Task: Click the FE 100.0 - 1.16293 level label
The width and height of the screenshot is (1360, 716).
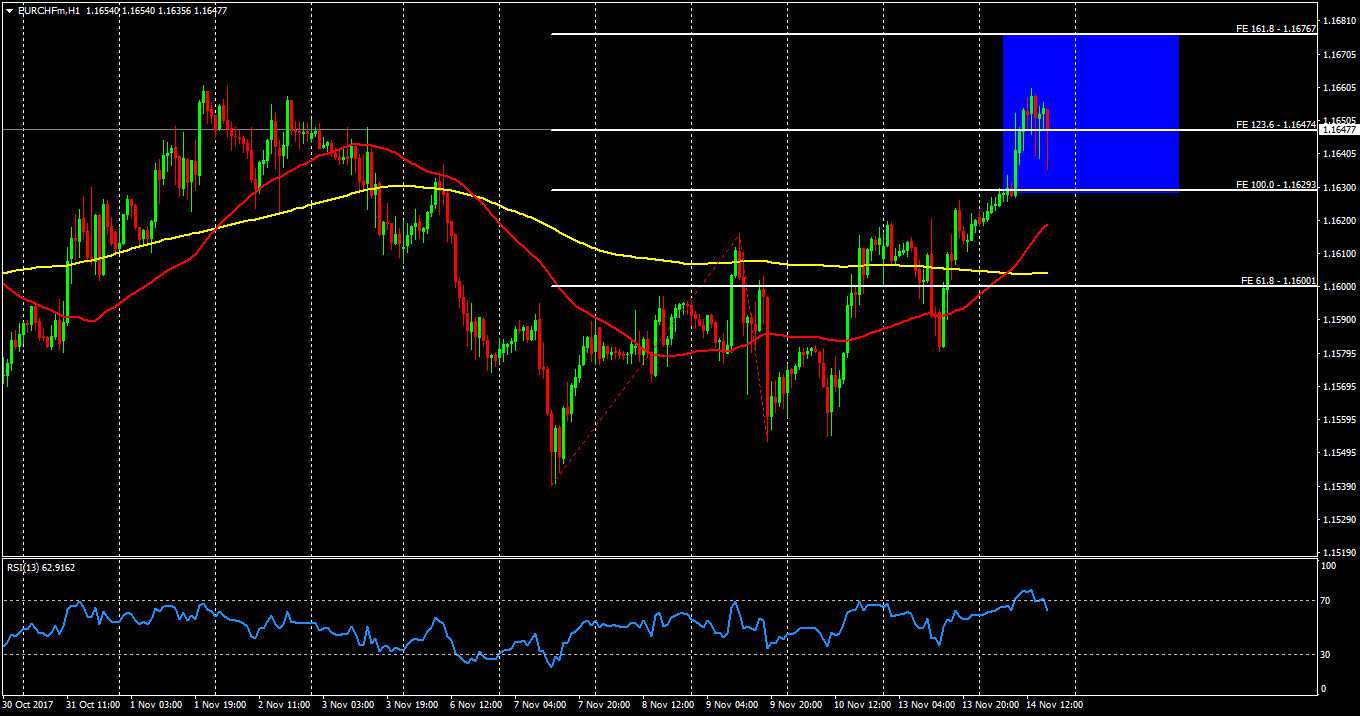Action: tap(1275, 185)
